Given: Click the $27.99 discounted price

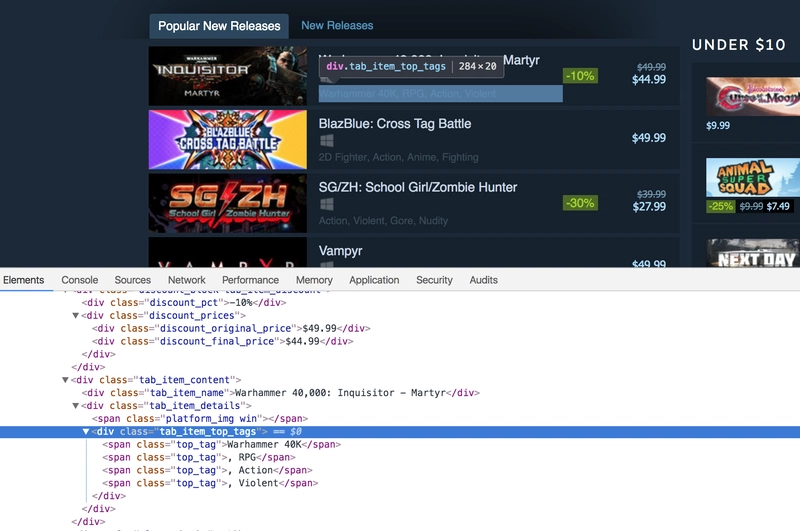Looking at the screenshot, I should click(649, 207).
